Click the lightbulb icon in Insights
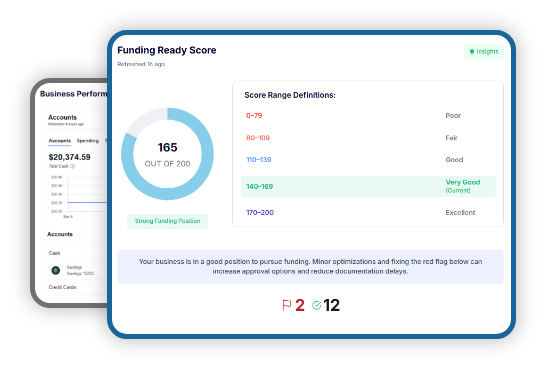The width and height of the screenshot is (546, 369). coord(472,52)
